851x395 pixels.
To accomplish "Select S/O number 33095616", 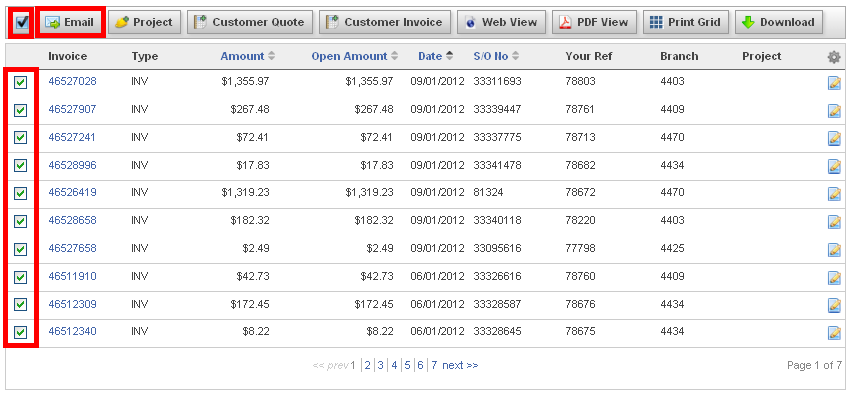I will 497,248.
